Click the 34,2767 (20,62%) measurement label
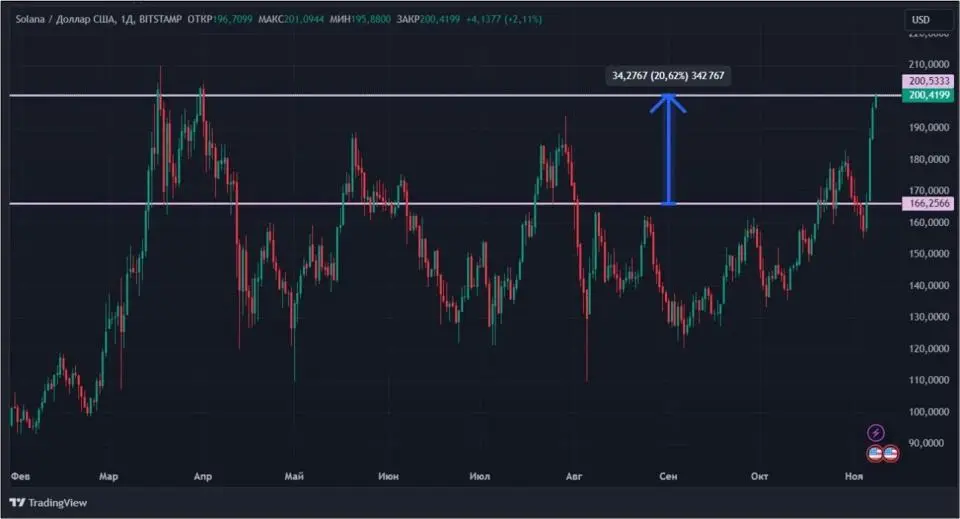The height and width of the screenshot is (519, 960). [669, 76]
